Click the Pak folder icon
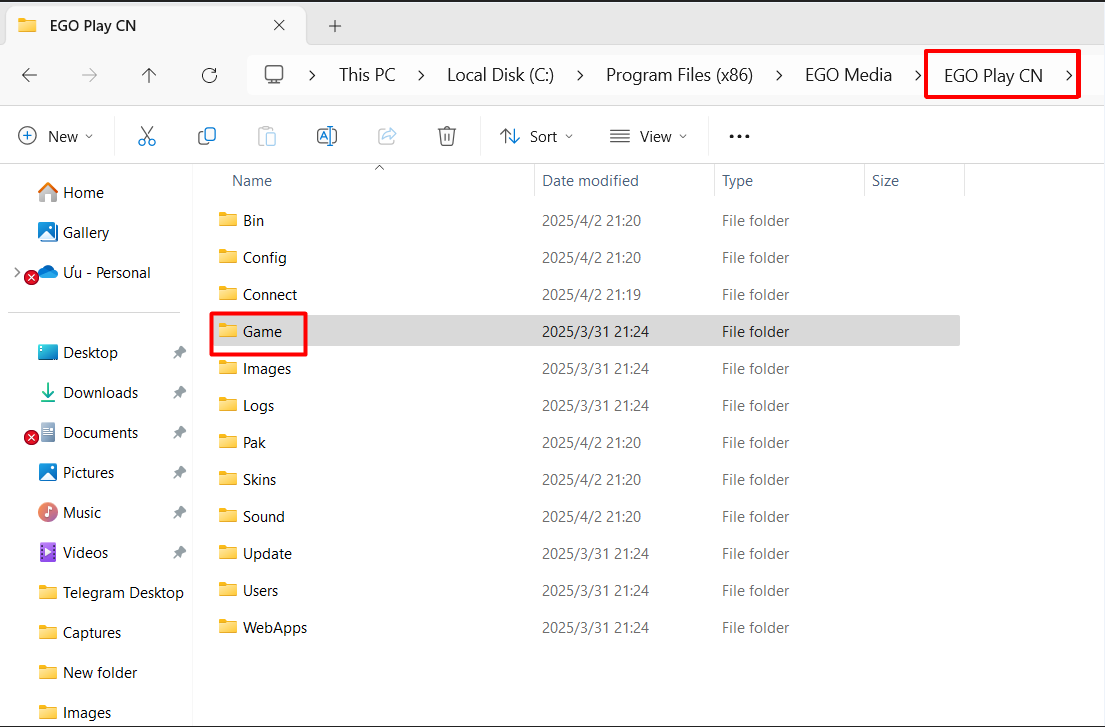 coord(228,442)
